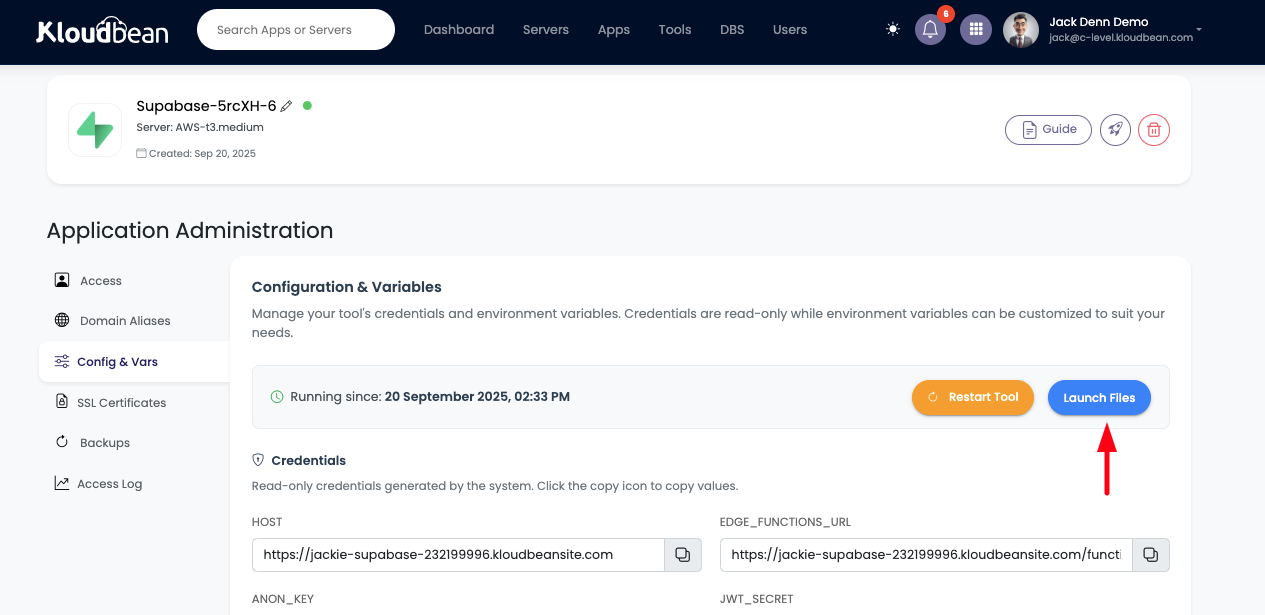Click the red trash delete icon
This screenshot has height=615, width=1265.
point(1154,129)
